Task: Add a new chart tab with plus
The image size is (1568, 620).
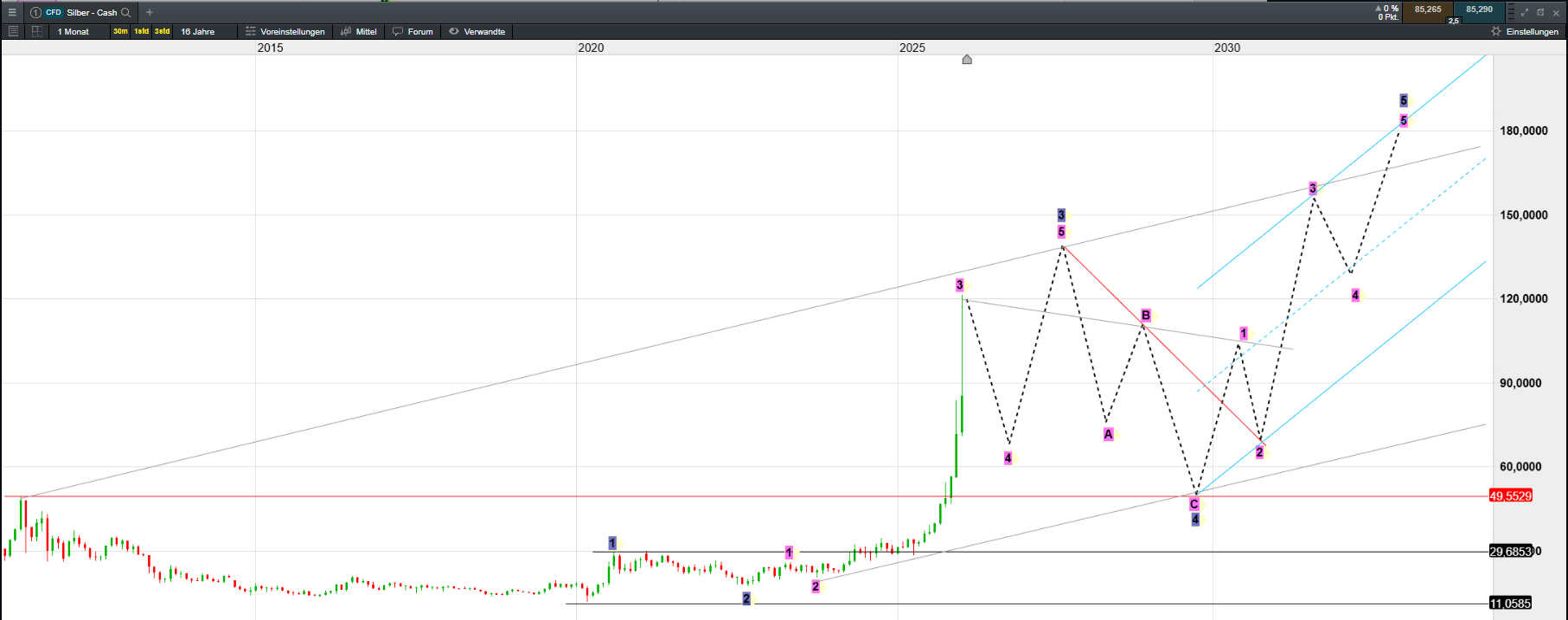Action: click(x=150, y=13)
